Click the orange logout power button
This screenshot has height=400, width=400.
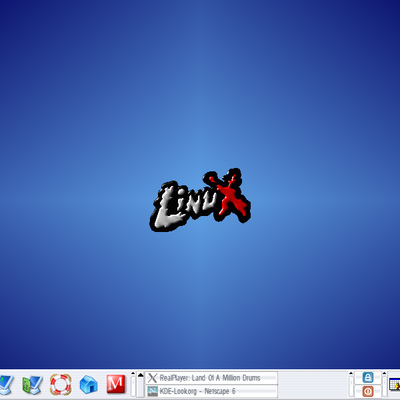tap(368, 391)
